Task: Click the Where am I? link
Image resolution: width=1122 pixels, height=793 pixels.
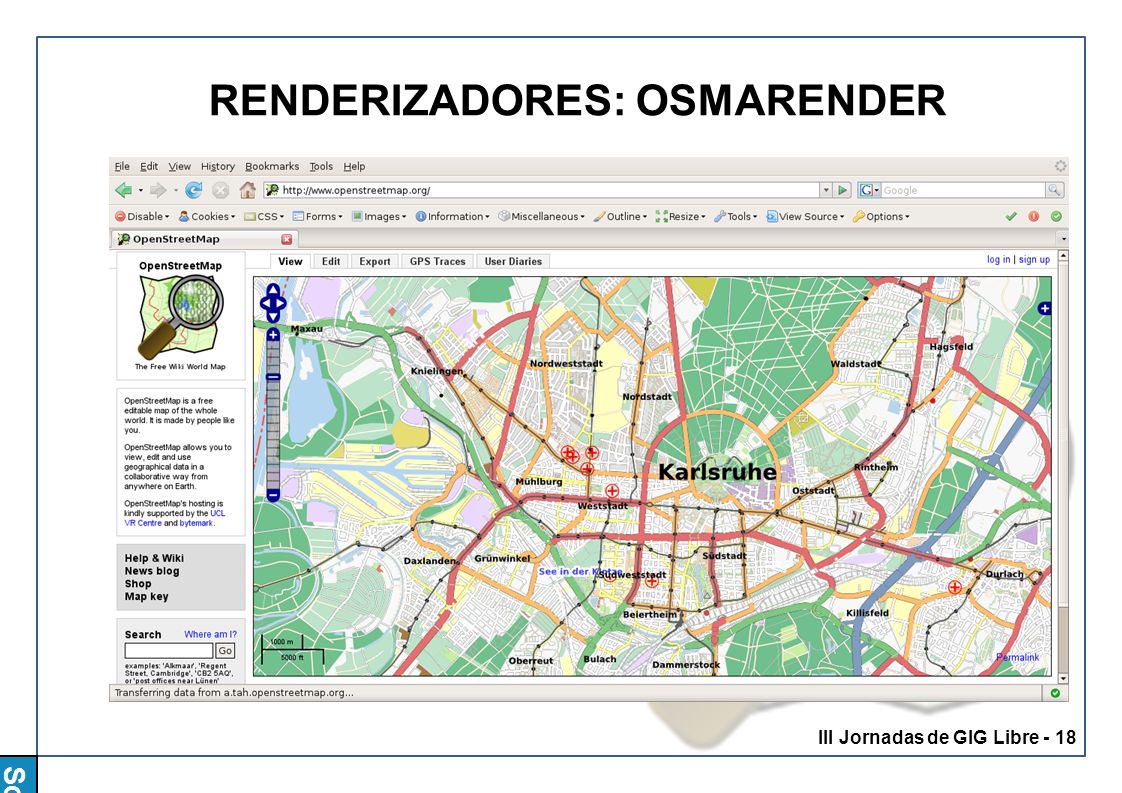Action: click(210, 634)
